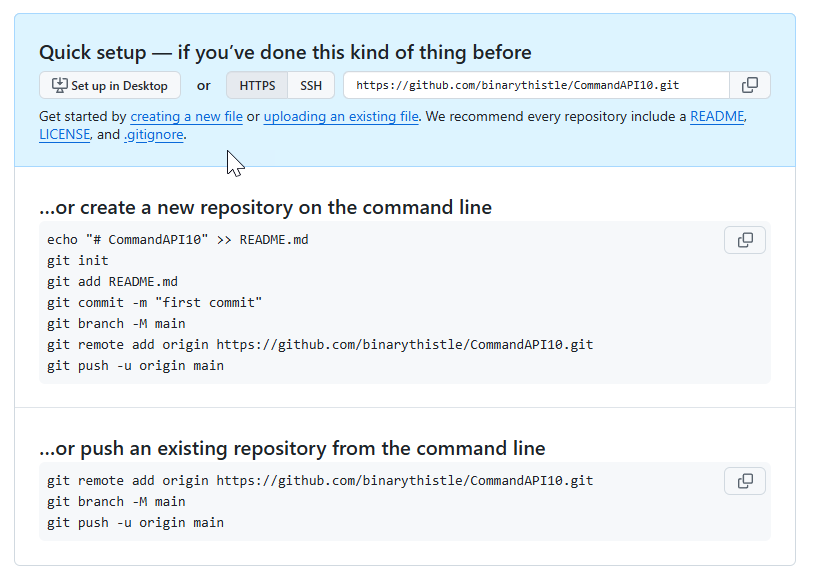This screenshot has width=813, height=583.
Task: Open the "creating a new file" link
Action: [x=186, y=117]
